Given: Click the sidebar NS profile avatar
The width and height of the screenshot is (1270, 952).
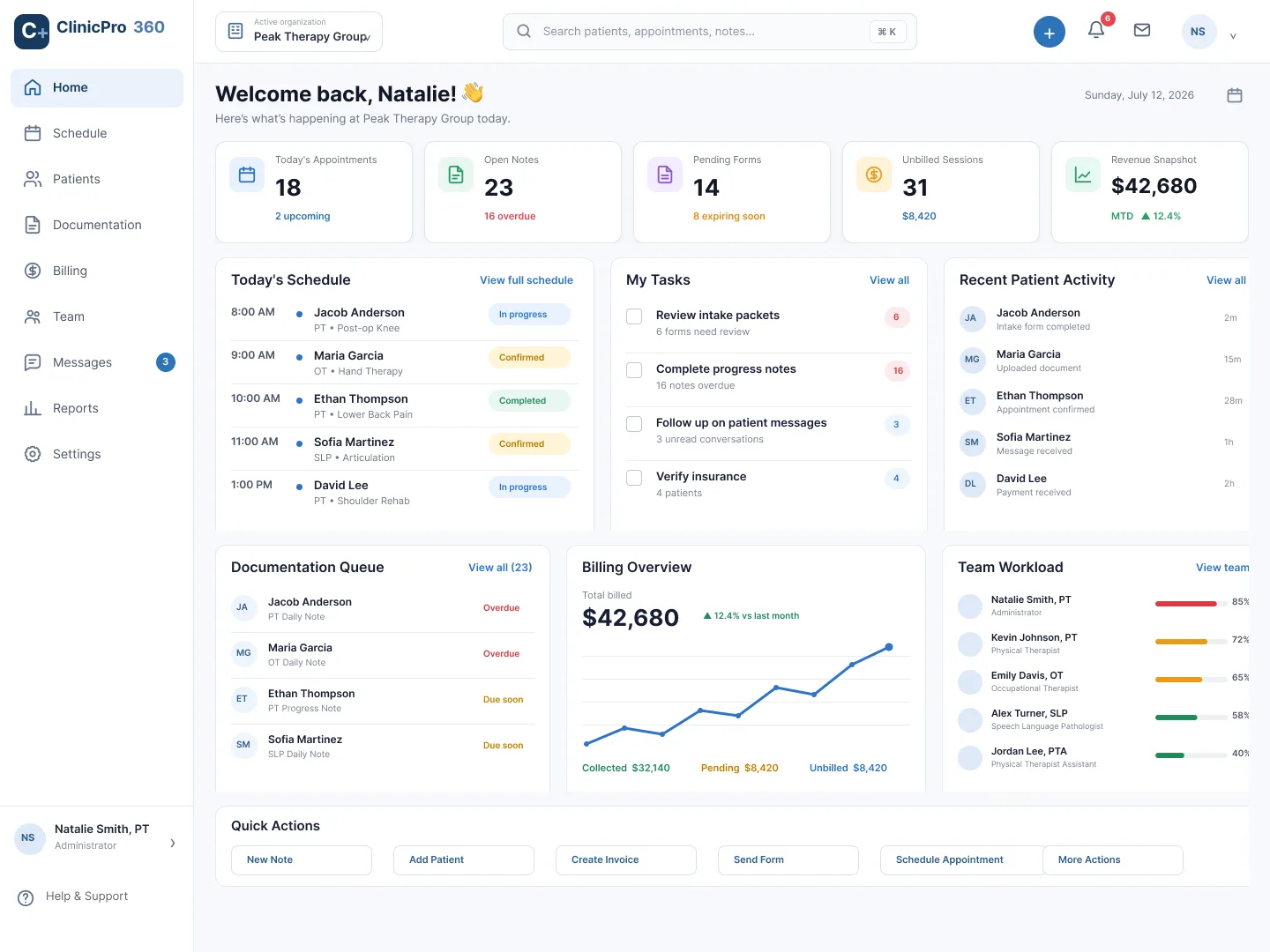Looking at the screenshot, I should [x=29, y=837].
